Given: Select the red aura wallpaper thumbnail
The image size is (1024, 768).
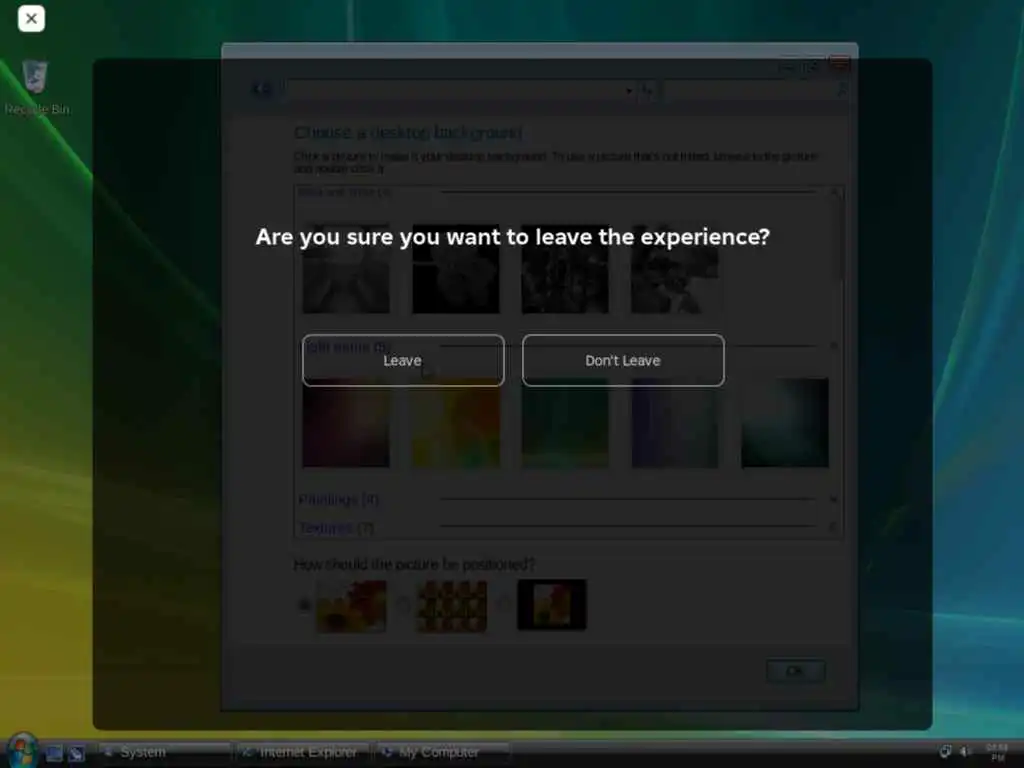Looking at the screenshot, I should click(346, 423).
